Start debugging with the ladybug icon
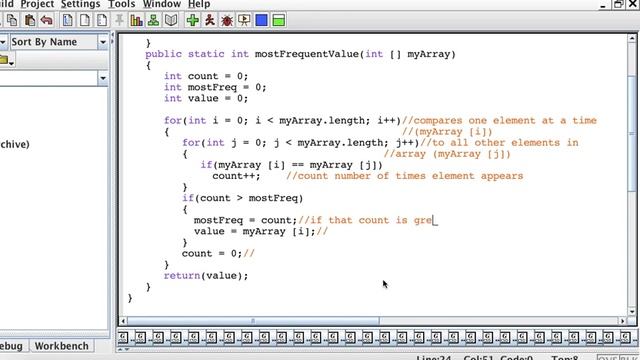The width and height of the screenshot is (640, 360). pos(227,20)
